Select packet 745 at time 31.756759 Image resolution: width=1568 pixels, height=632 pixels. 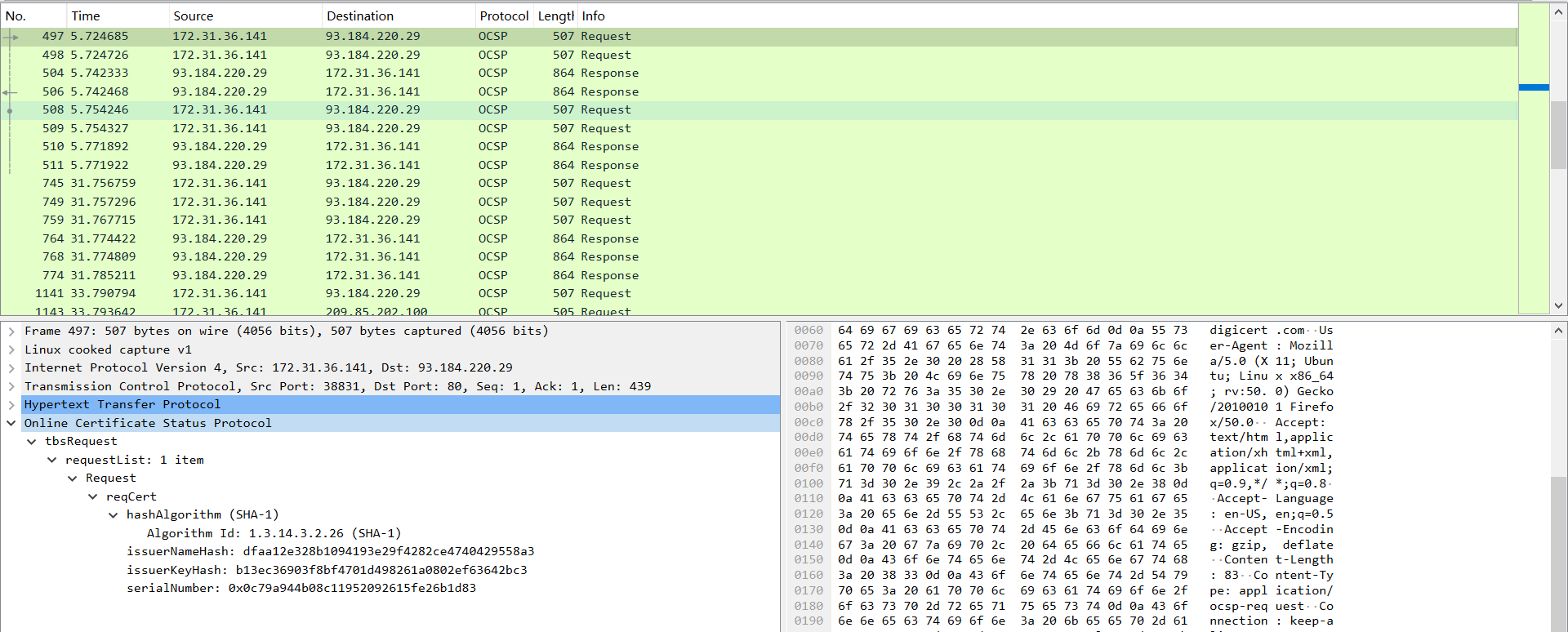[759, 183]
